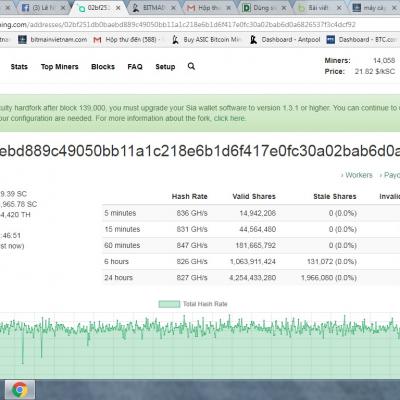
Task: Select valid shares value 44,564,480
Action: (258, 229)
